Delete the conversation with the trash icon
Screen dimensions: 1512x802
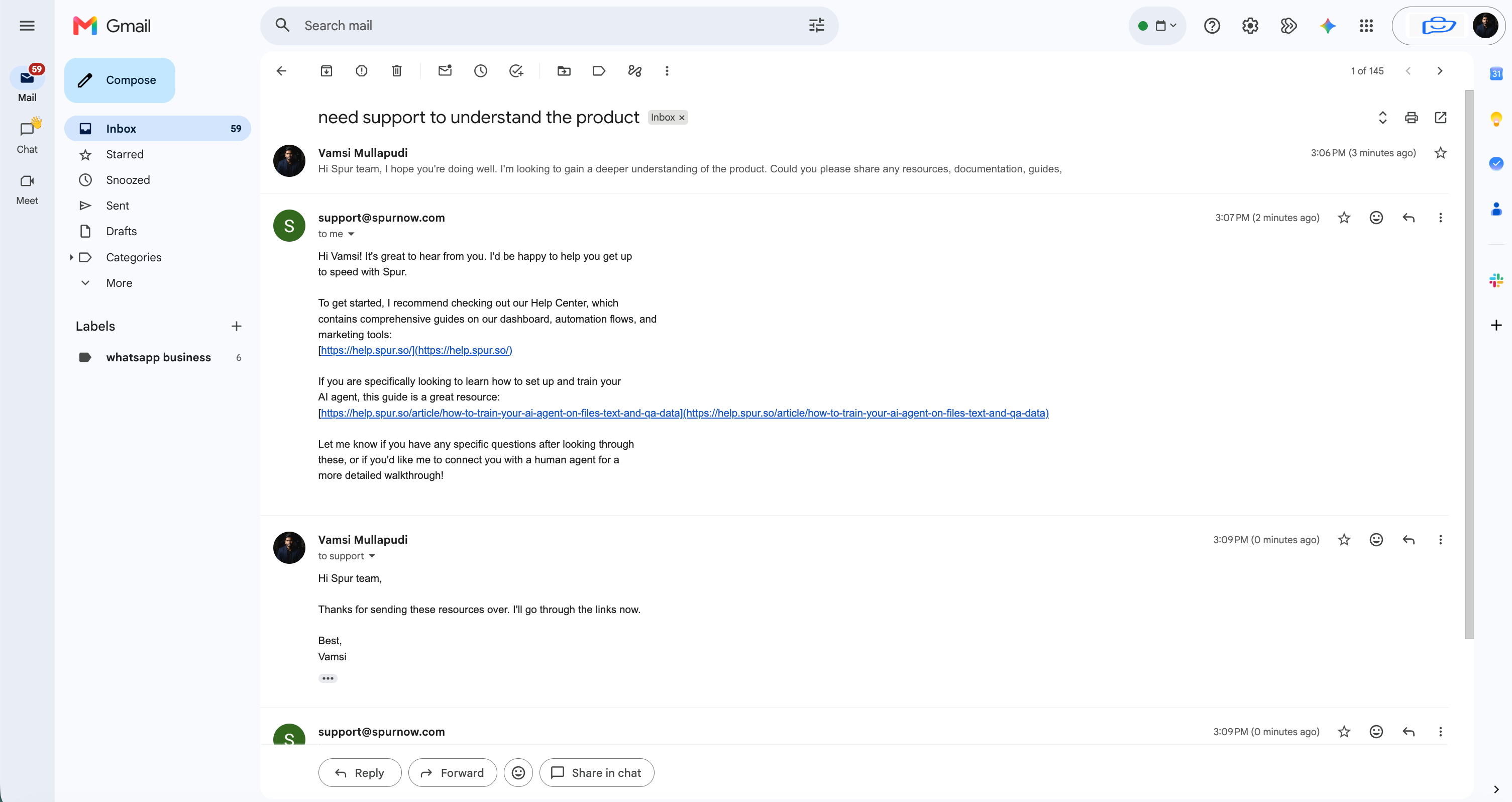coord(397,71)
